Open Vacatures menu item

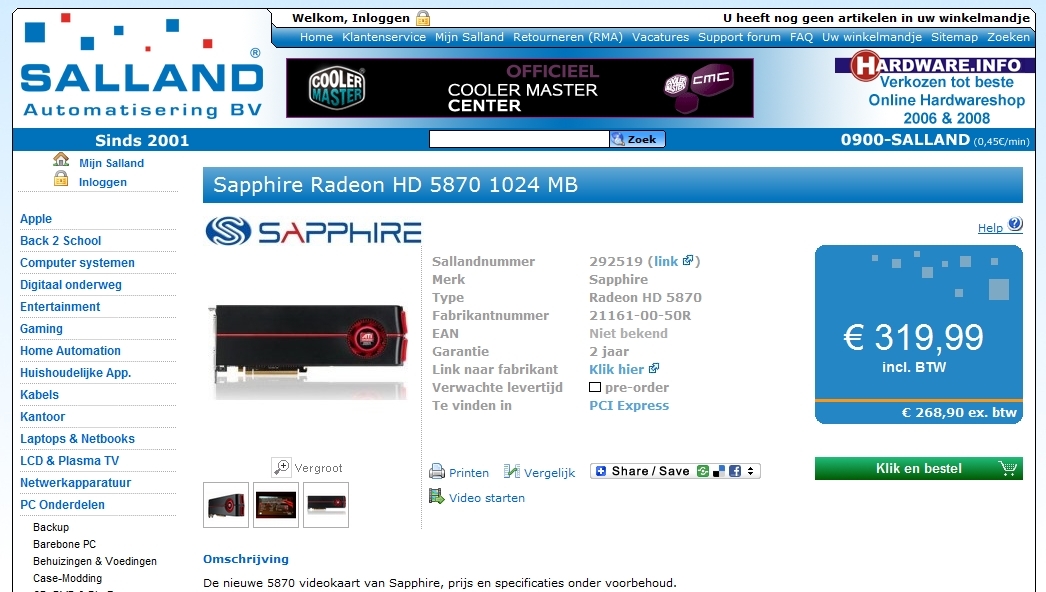660,37
